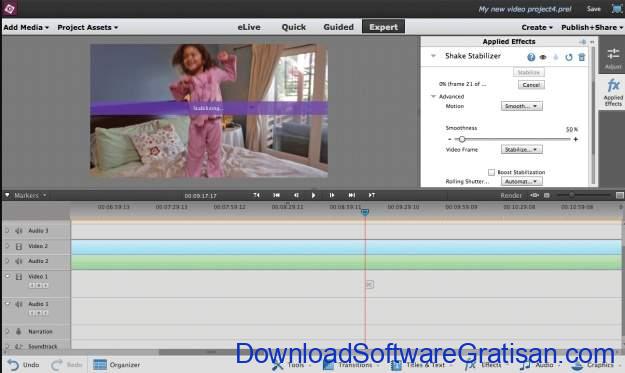Click the playhead marker on ruler
Viewport: 625px width, 373px height.
click(x=365, y=212)
